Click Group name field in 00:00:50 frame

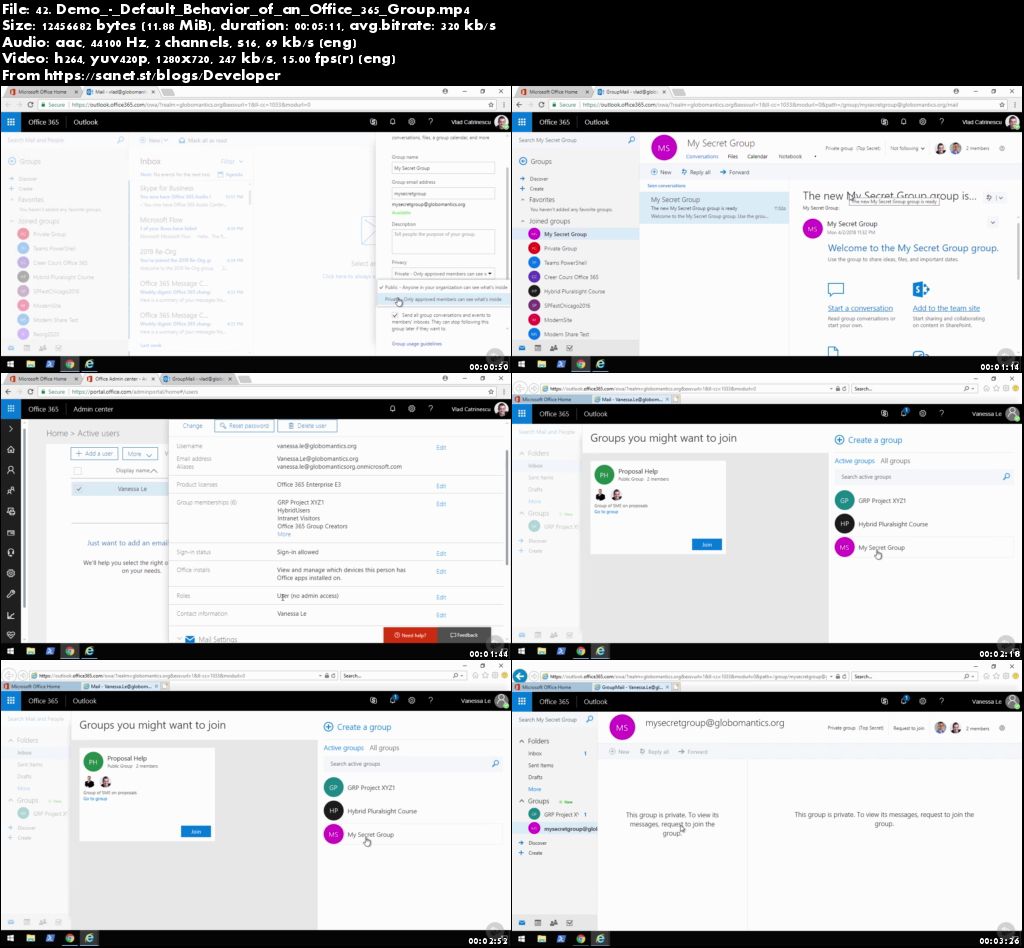(443, 168)
